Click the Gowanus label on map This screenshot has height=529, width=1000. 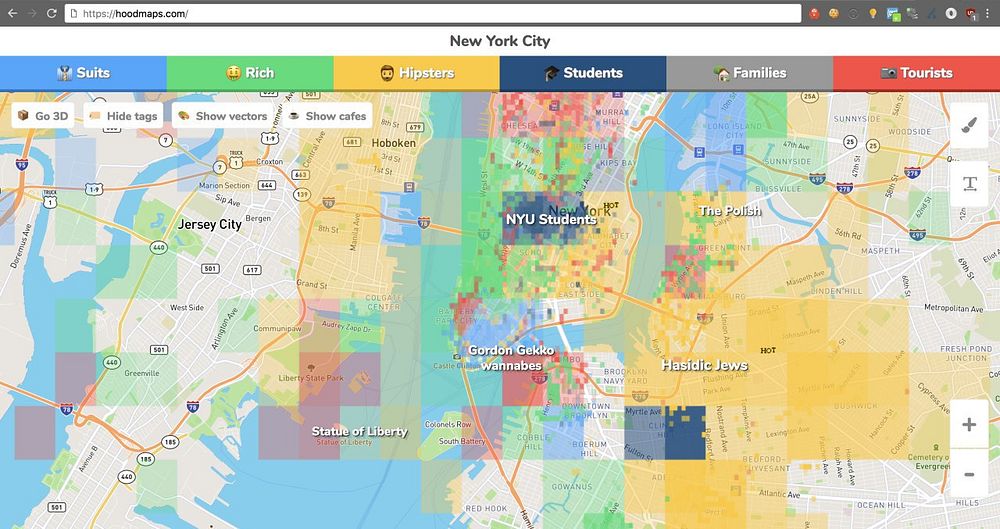click(572, 487)
